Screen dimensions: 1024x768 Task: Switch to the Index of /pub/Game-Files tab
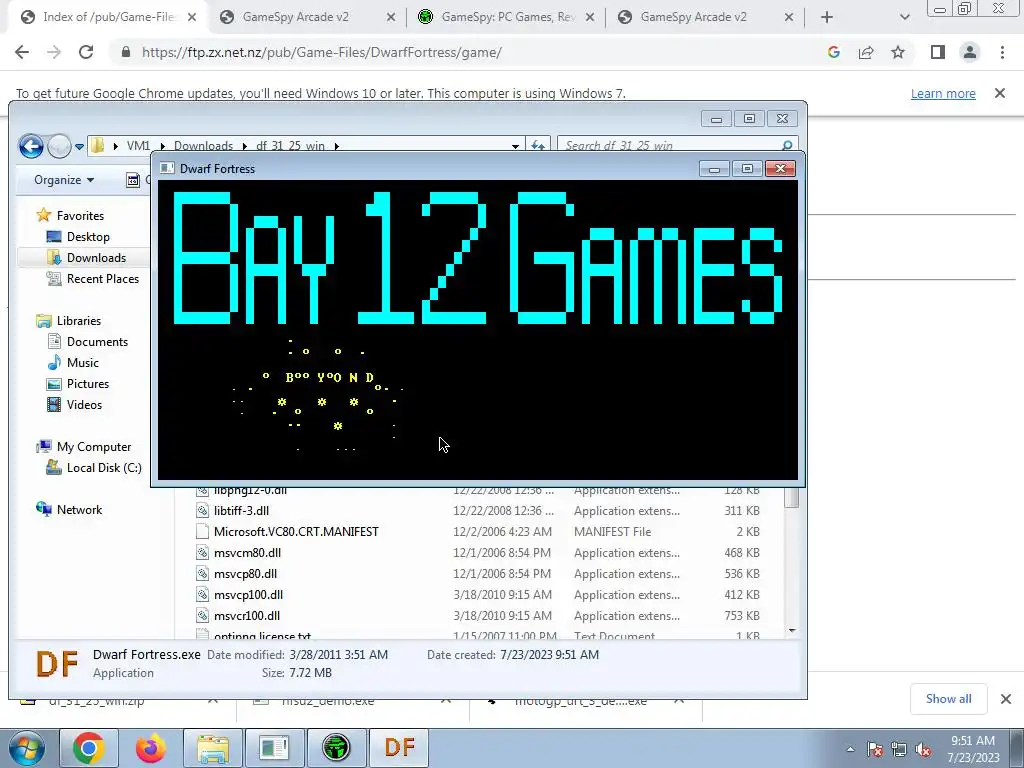tap(108, 17)
